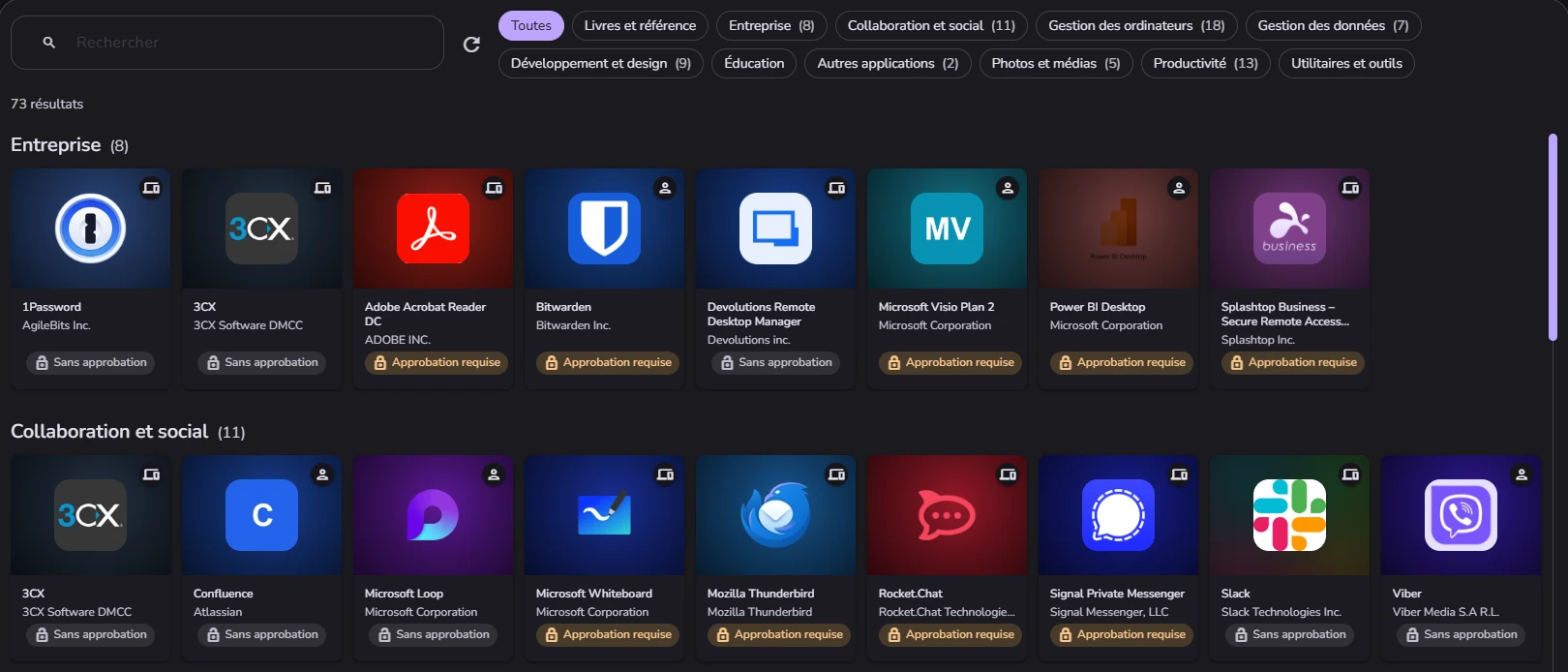1568x672 pixels.
Task: Click the Entreprise (8) section heading
Action: 70,145
